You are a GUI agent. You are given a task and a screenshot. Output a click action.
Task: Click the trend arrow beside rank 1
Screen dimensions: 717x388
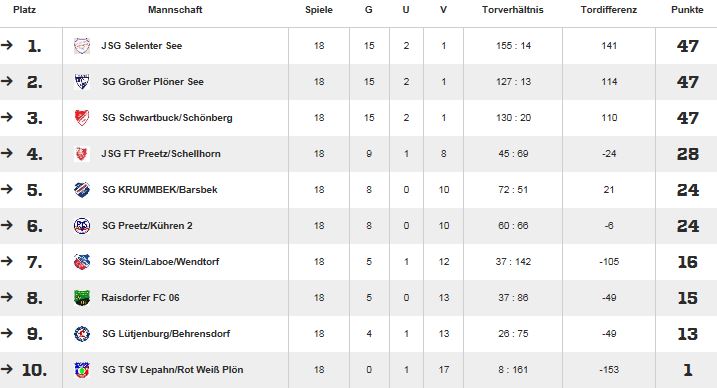(7, 45)
